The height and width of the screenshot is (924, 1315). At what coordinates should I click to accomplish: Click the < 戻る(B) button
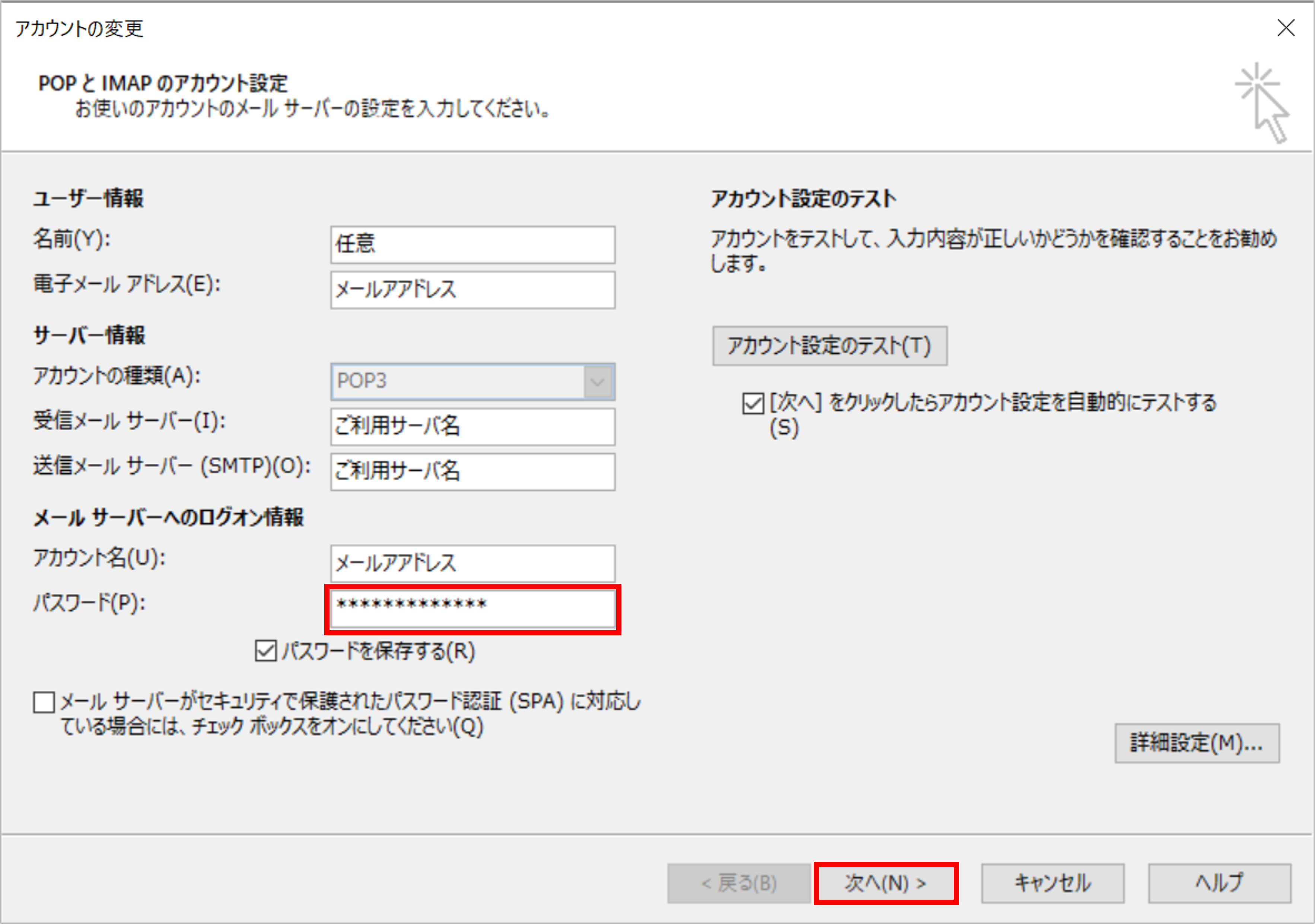point(739,883)
